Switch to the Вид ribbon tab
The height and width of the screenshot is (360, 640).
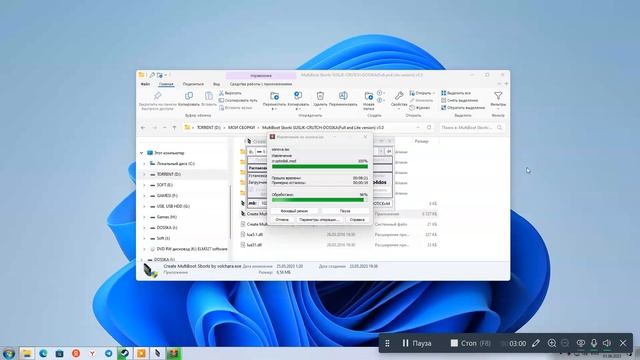[216, 84]
